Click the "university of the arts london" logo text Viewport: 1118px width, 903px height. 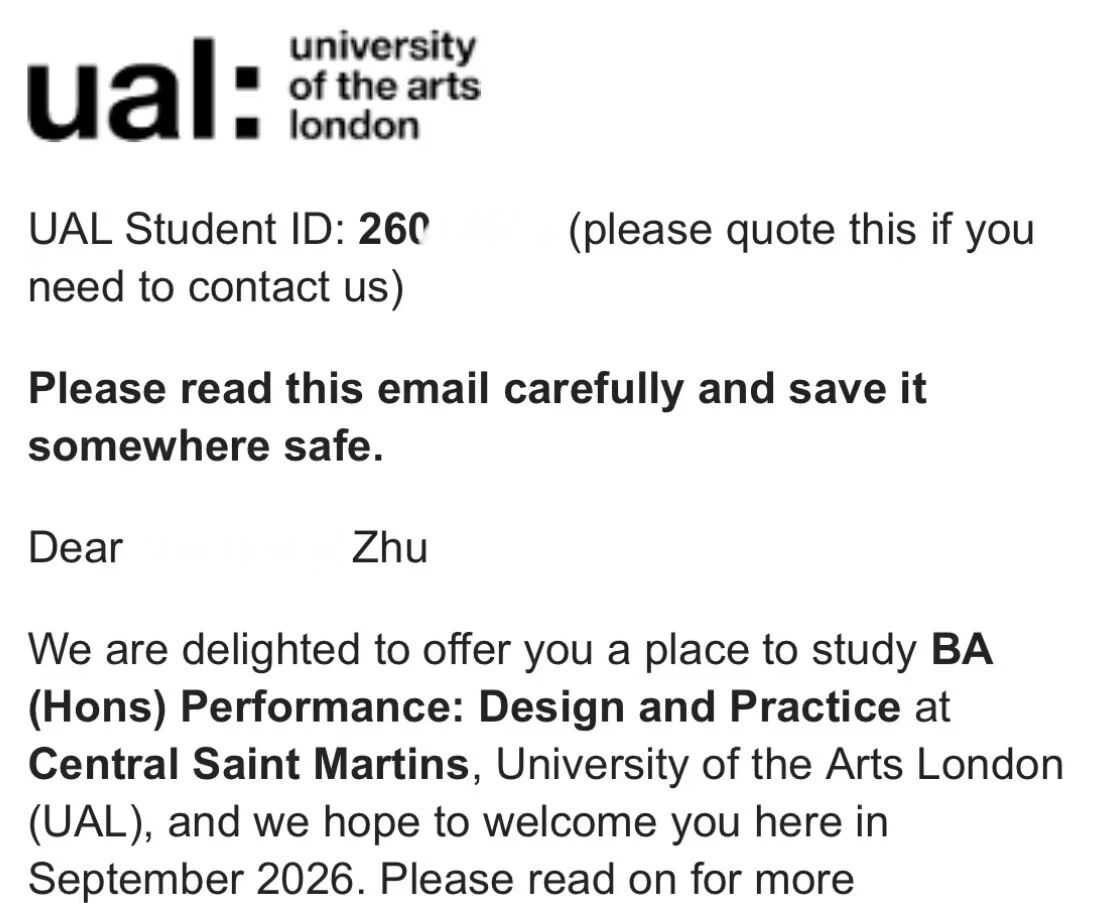point(383,87)
